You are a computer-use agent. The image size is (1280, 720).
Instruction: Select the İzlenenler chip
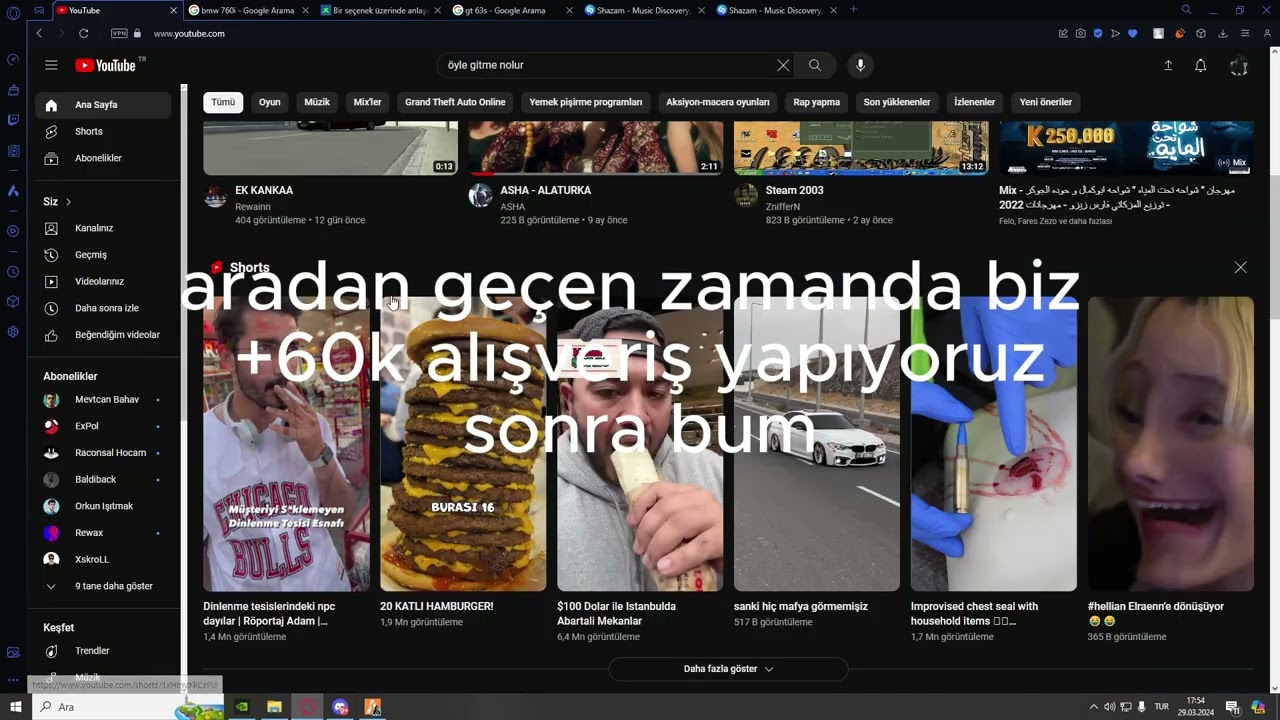[x=975, y=102]
